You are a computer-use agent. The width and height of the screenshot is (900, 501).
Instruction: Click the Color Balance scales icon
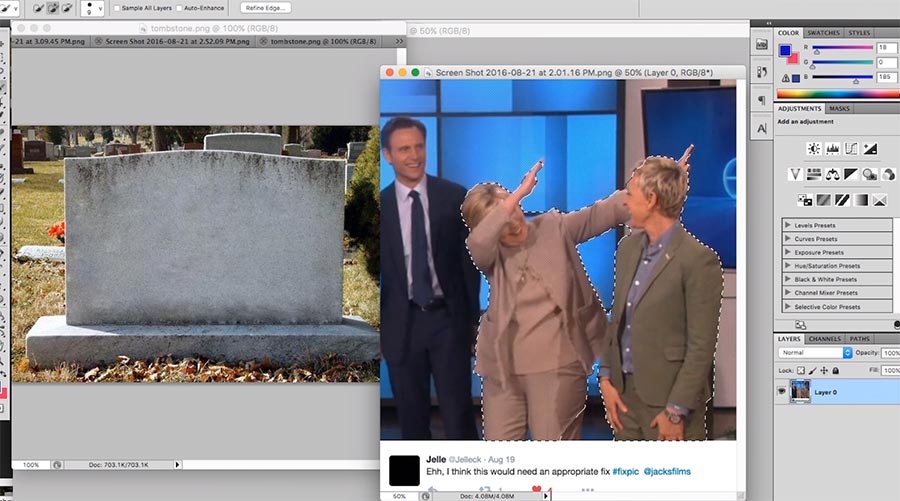point(832,174)
